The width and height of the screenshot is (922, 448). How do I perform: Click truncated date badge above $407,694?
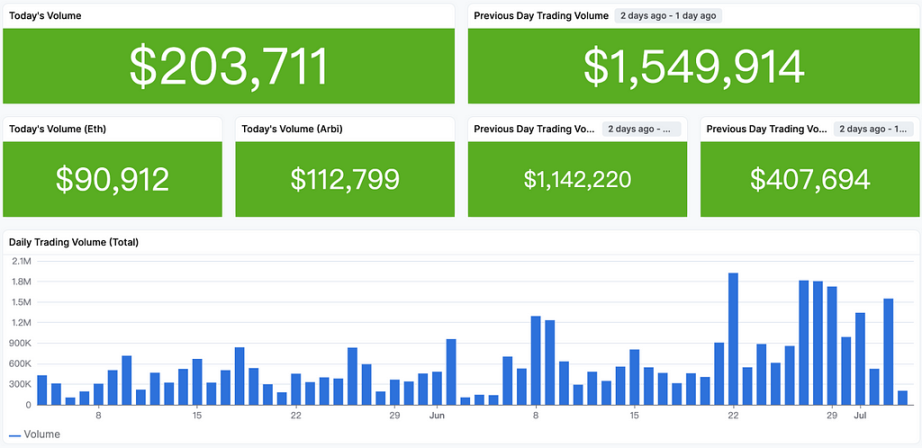pyautogui.click(x=873, y=129)
